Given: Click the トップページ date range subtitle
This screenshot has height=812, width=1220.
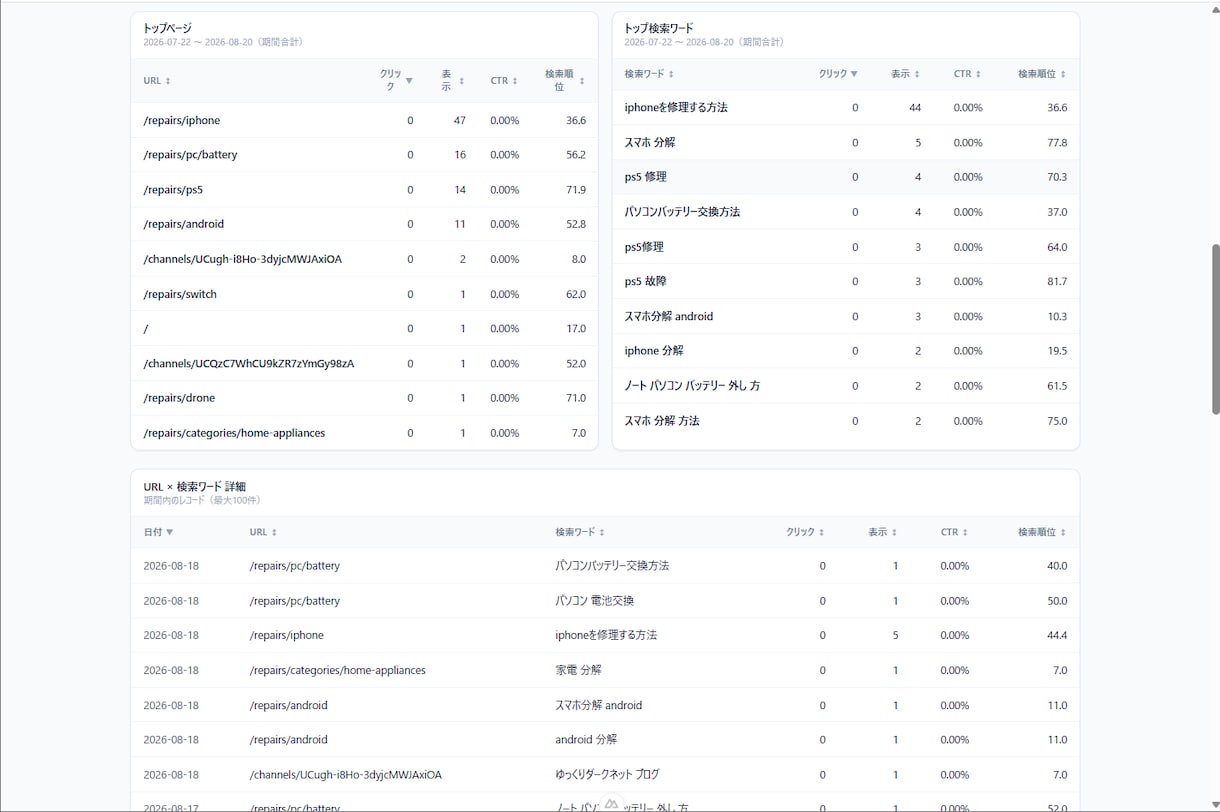Looking at the screenshot, I should click(x=223, y=42).
